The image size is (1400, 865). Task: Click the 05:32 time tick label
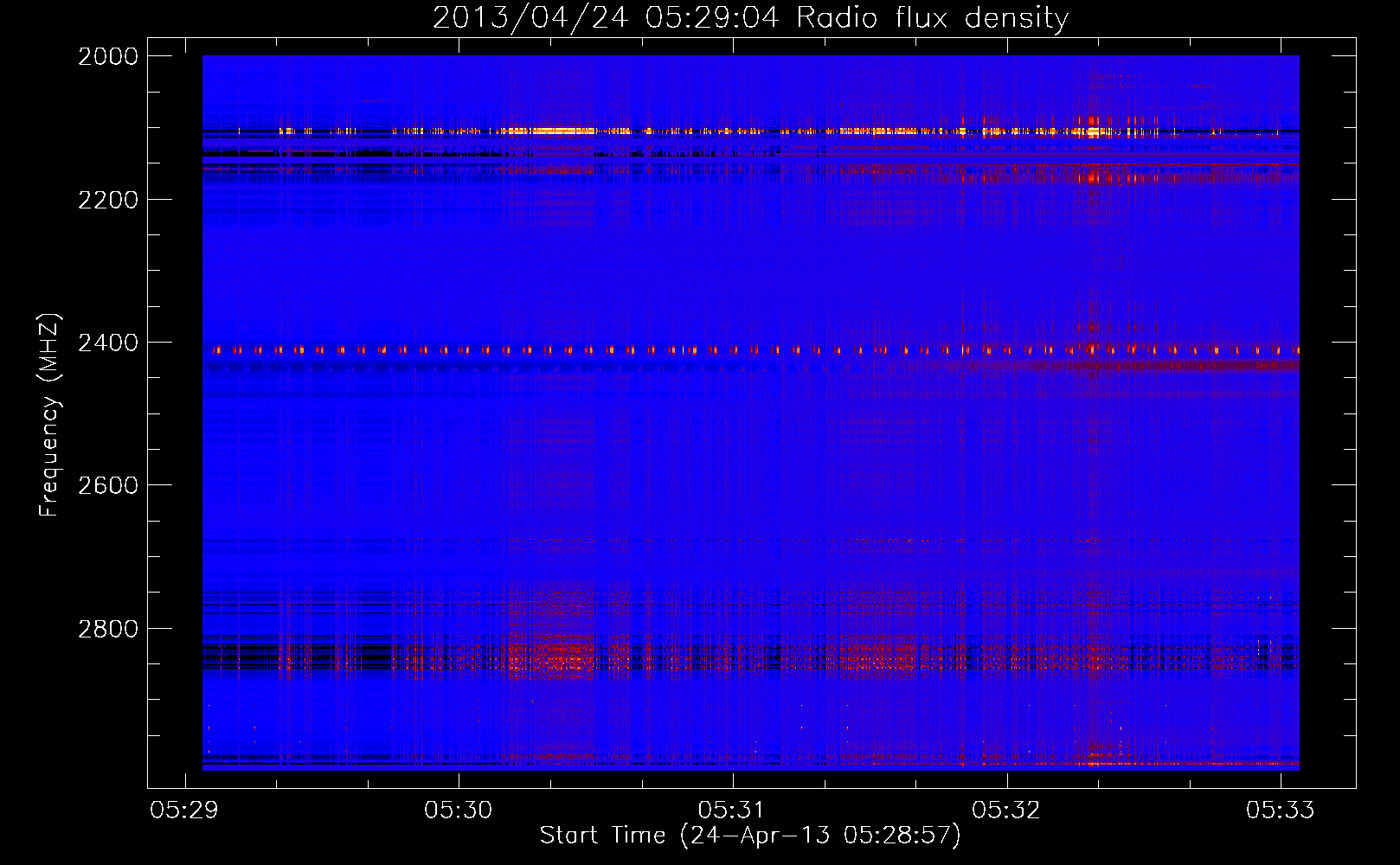[x=1006, y=810]
